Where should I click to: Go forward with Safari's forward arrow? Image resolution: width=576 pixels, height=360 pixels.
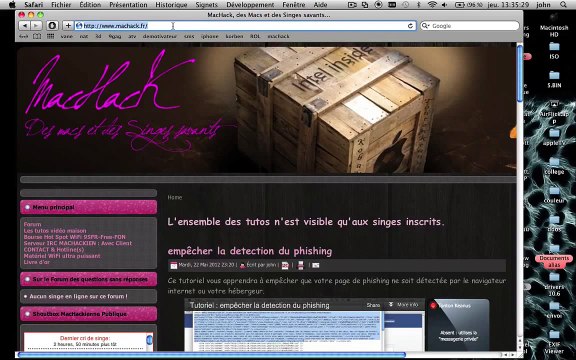(x=36, y=26)
